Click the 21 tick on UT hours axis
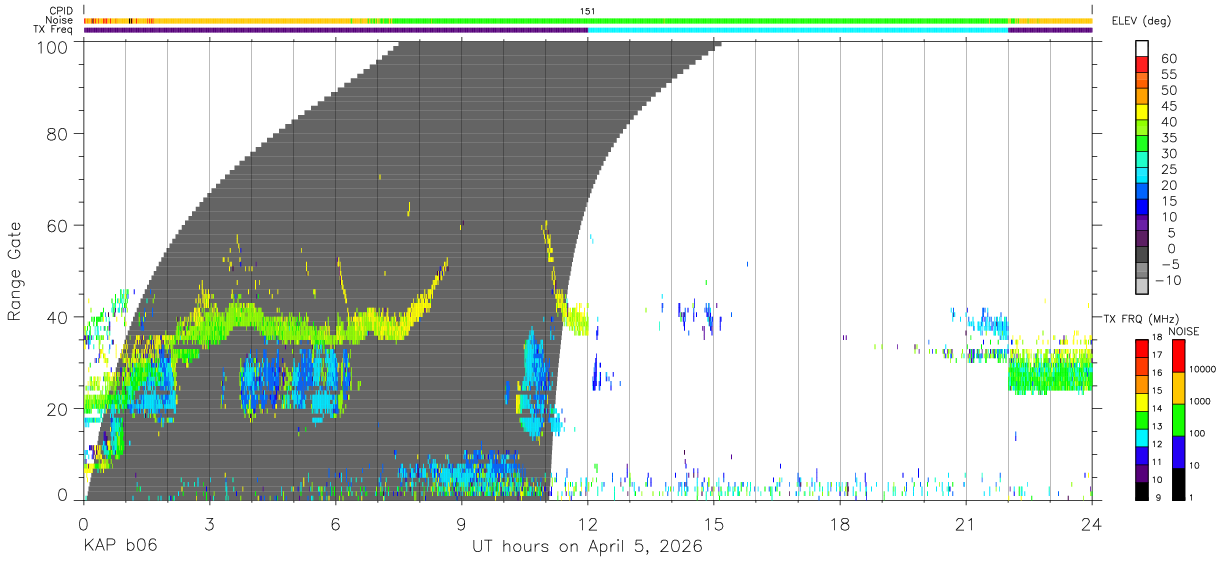 965,523
